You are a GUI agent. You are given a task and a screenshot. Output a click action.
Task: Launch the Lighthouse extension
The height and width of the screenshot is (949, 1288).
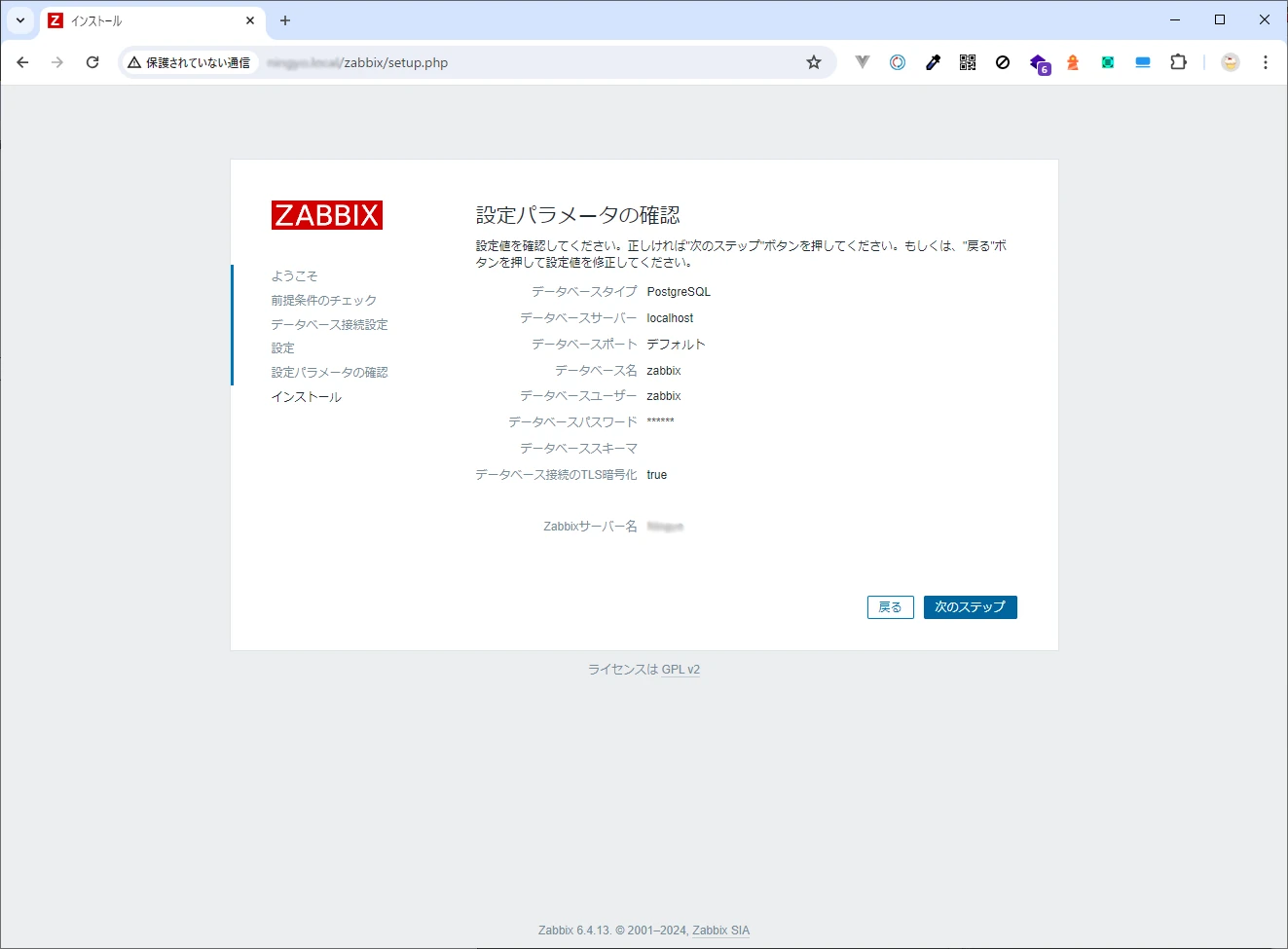tap(1073, 62)
